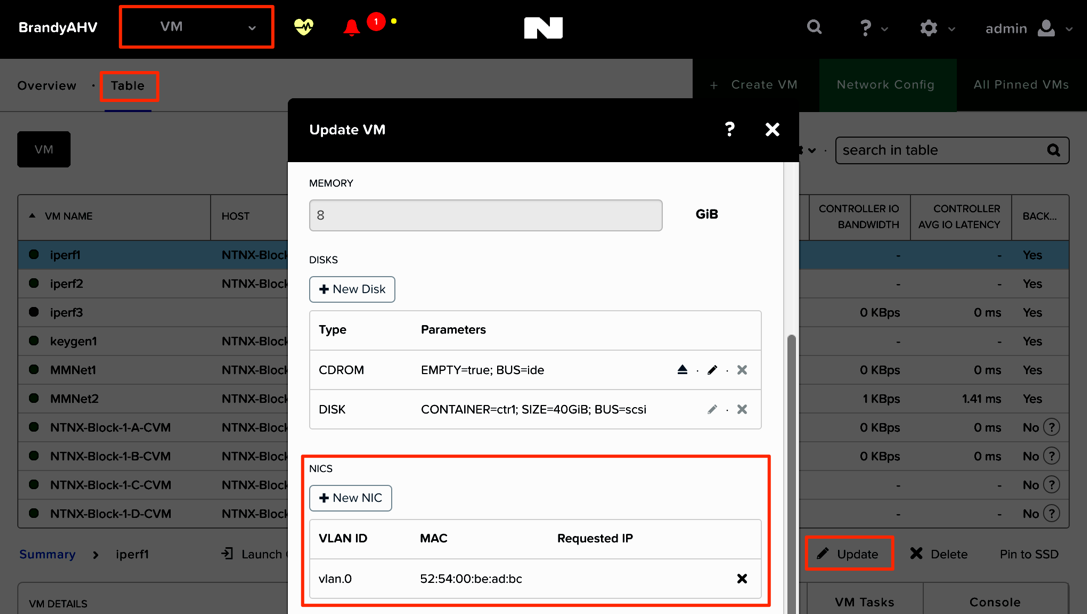The height and width of the screenshot is (614, 1087).
Task: Click the table search magnifier icon
Action: [x=1054, y=150]
